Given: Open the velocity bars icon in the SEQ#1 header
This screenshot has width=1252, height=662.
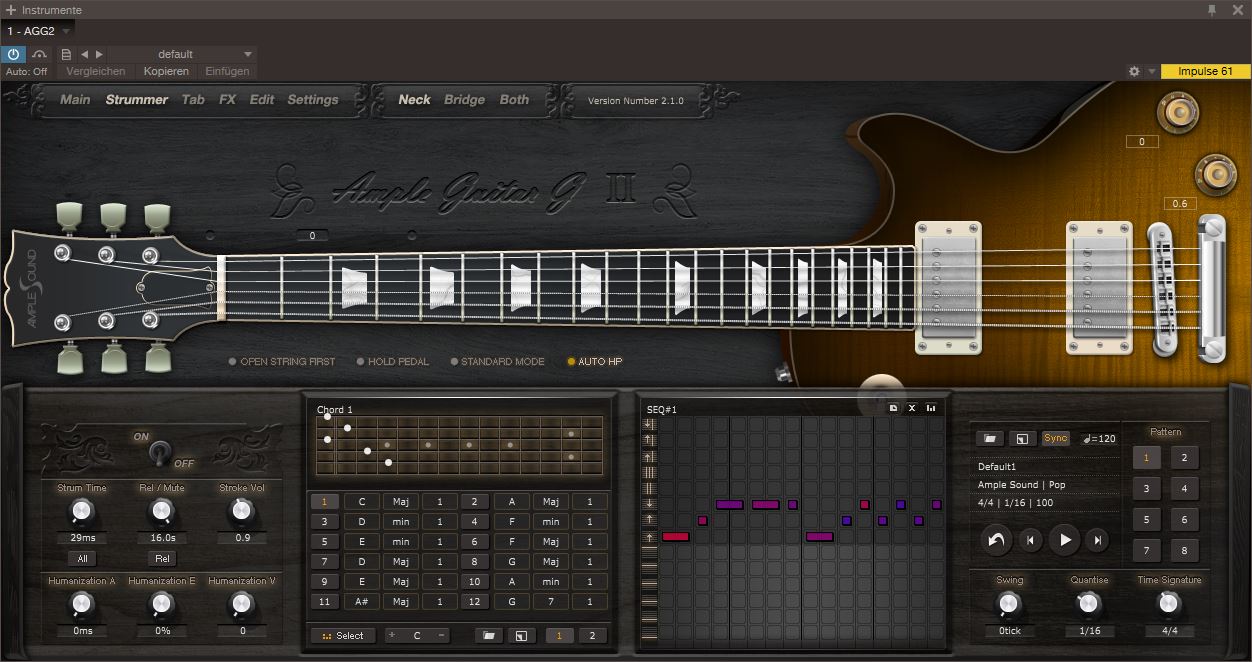Looking at the screenshot, I should point(931,408).
